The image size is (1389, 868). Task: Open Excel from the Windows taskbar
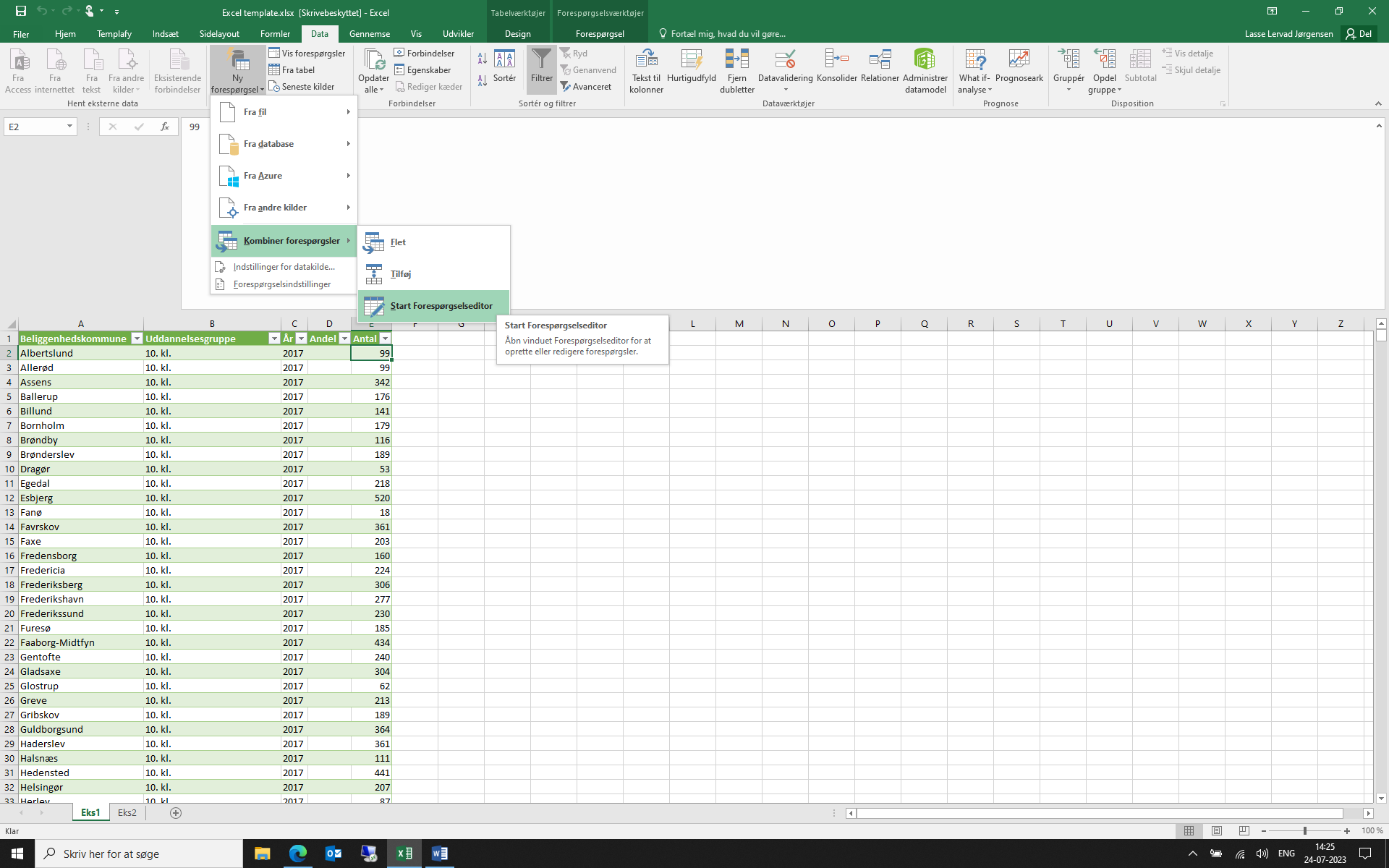404,854
